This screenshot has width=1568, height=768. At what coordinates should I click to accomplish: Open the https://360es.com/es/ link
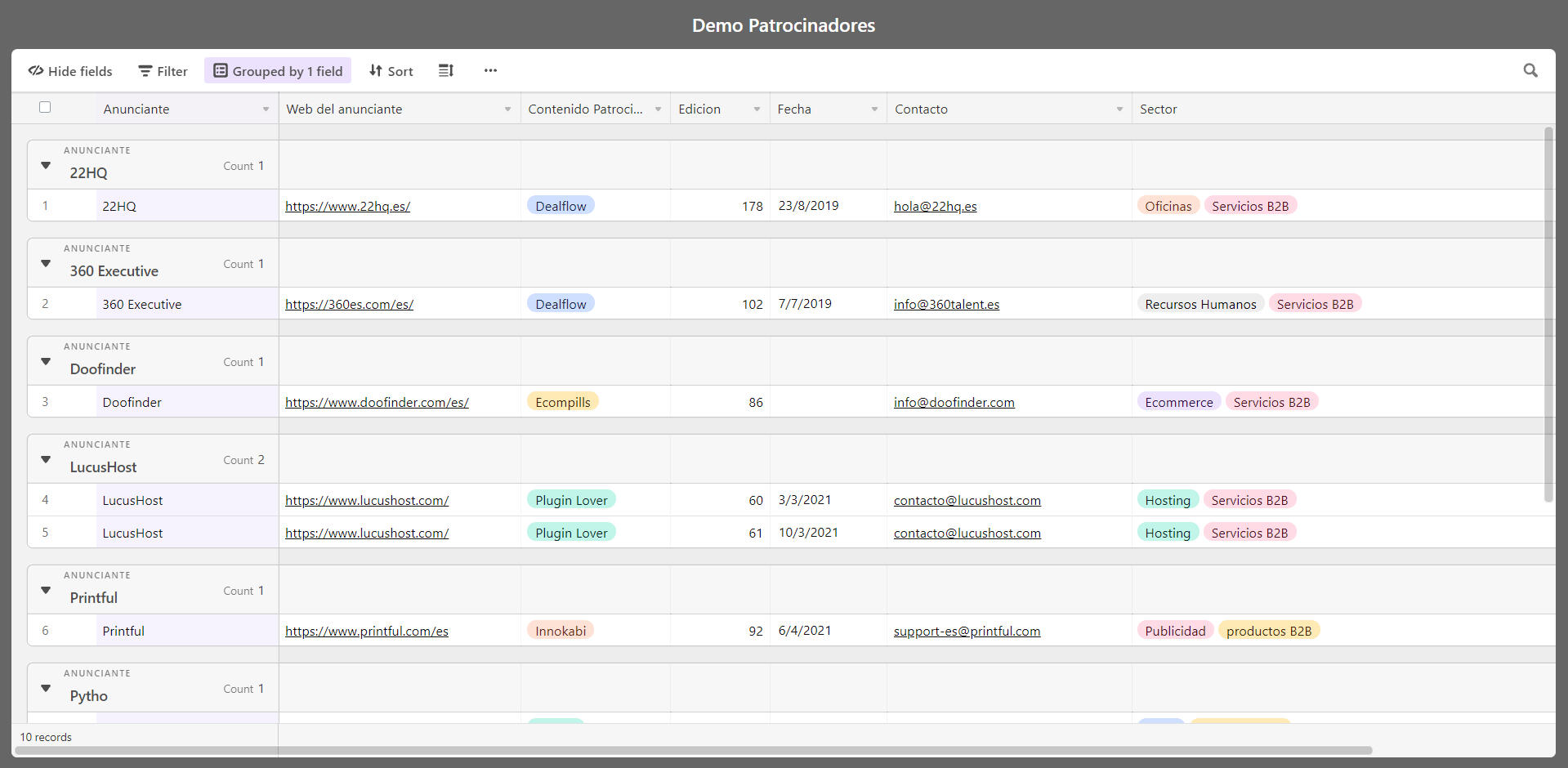[x=349, y=305]
